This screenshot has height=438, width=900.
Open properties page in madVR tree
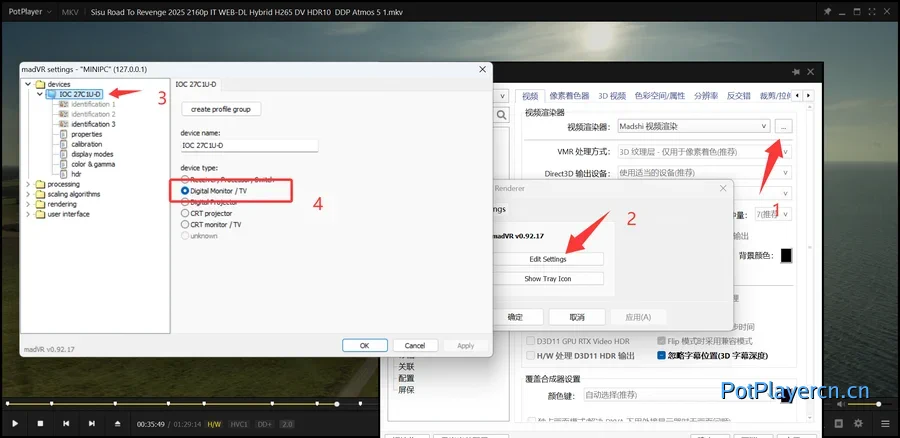click(x=87, y=134)
